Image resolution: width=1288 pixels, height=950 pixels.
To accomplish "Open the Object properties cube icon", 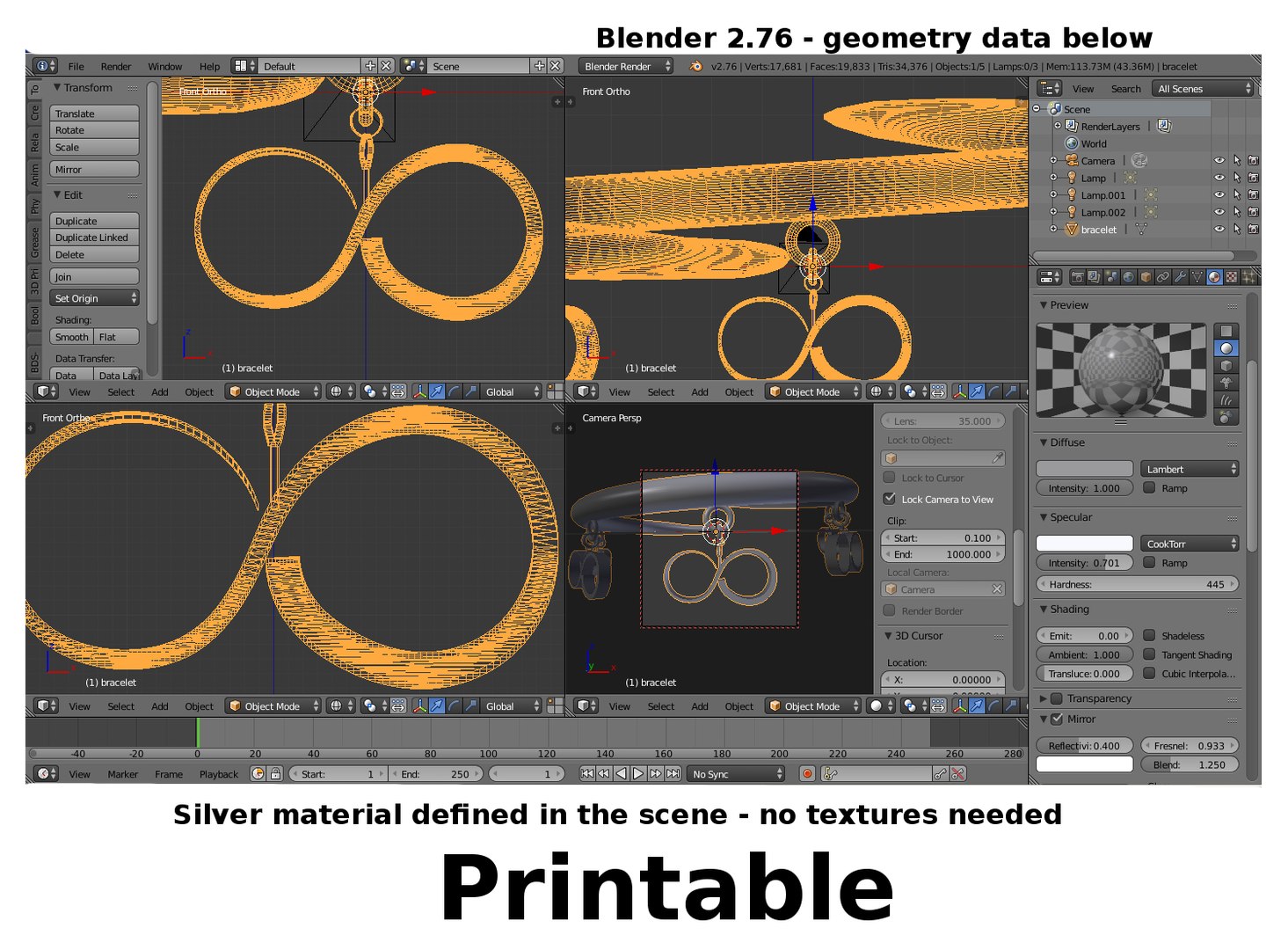I will (x=1146, y=277).
